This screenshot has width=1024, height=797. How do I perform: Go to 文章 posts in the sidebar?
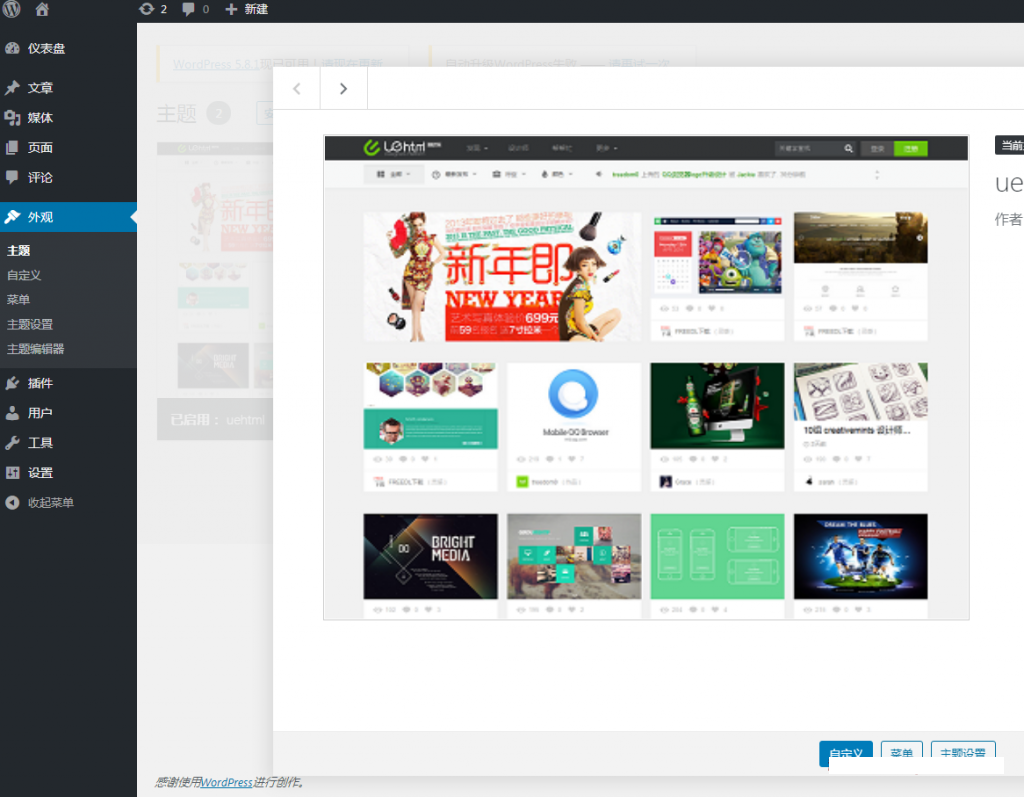[x=40, y=88]
